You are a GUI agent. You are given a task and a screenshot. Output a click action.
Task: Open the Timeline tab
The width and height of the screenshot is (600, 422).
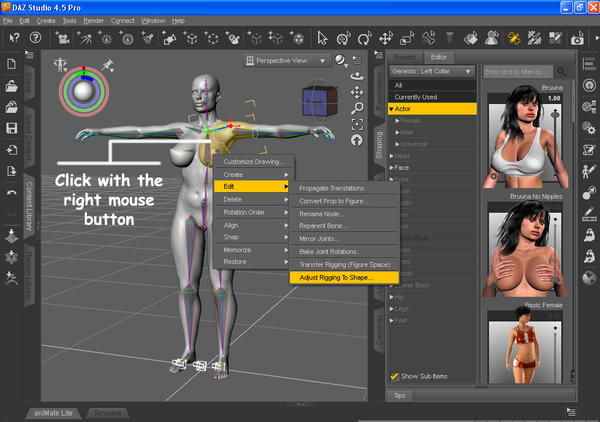point(108,413)
